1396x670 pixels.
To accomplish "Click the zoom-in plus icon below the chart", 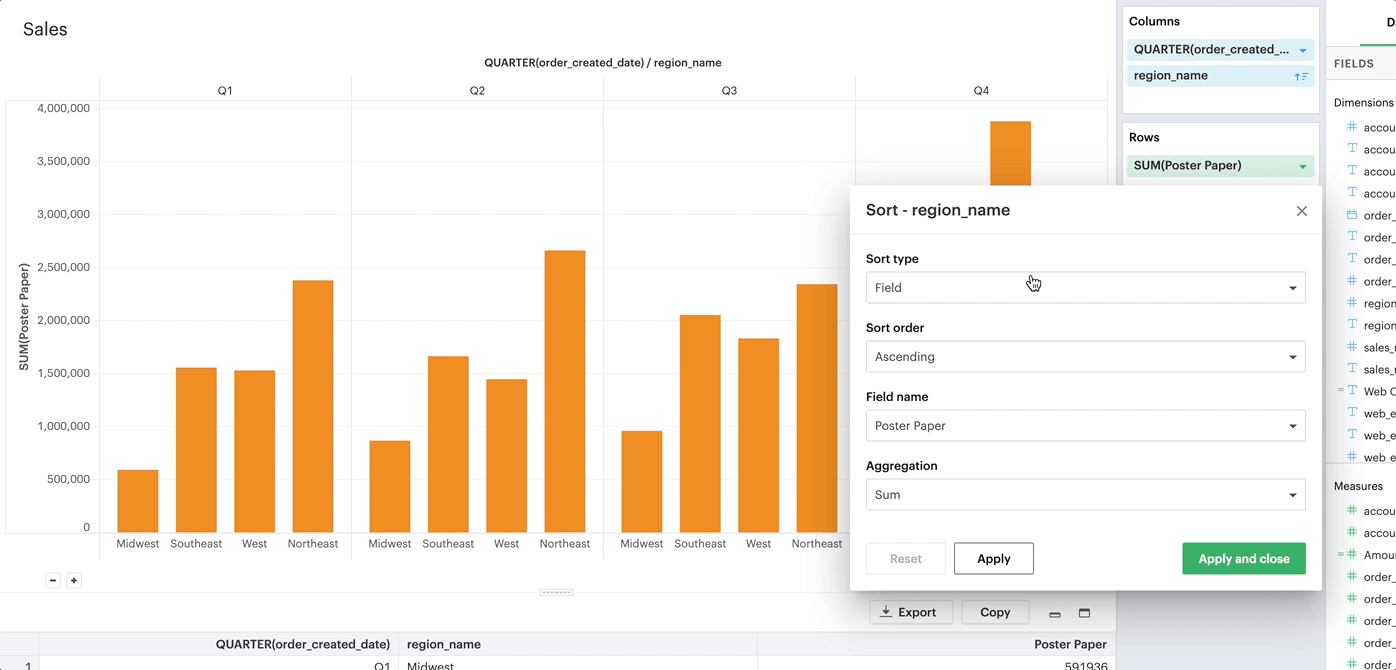I will [72, 580].
